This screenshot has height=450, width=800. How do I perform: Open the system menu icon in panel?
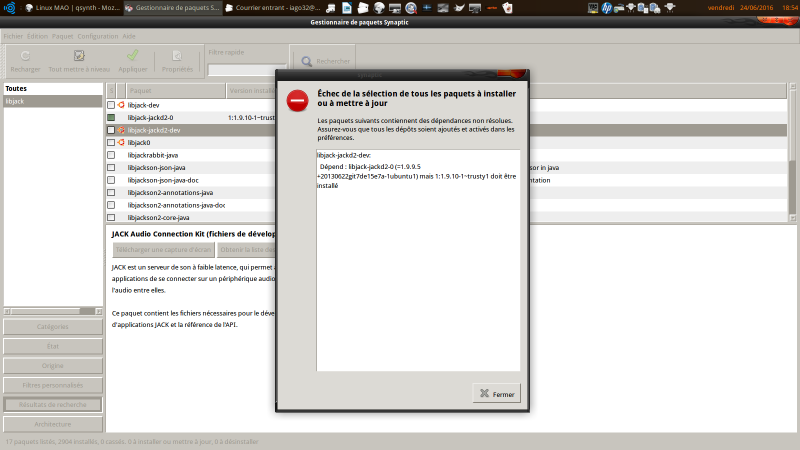click(10, 8)
